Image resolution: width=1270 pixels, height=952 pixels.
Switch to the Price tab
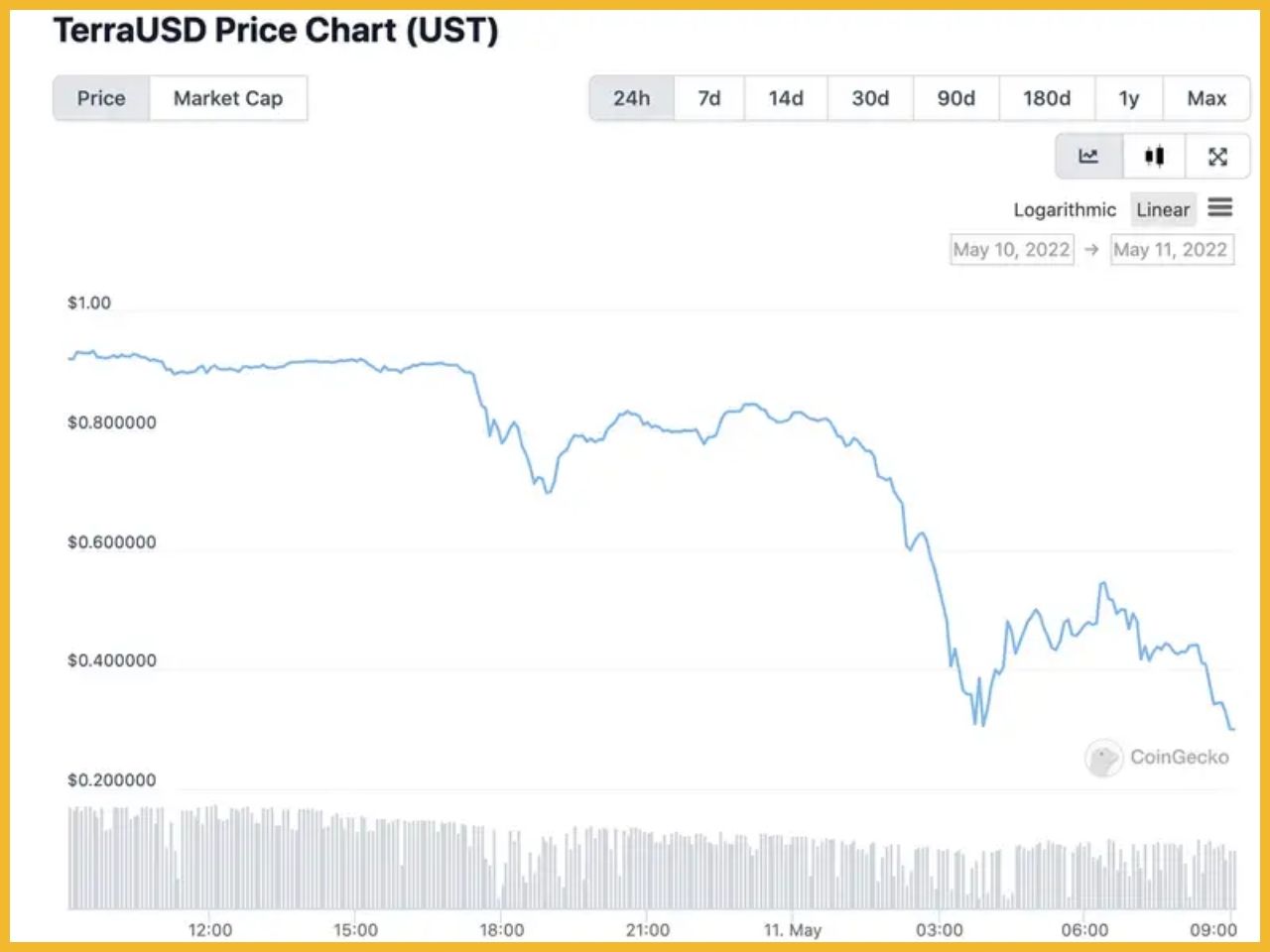(100, 98)
